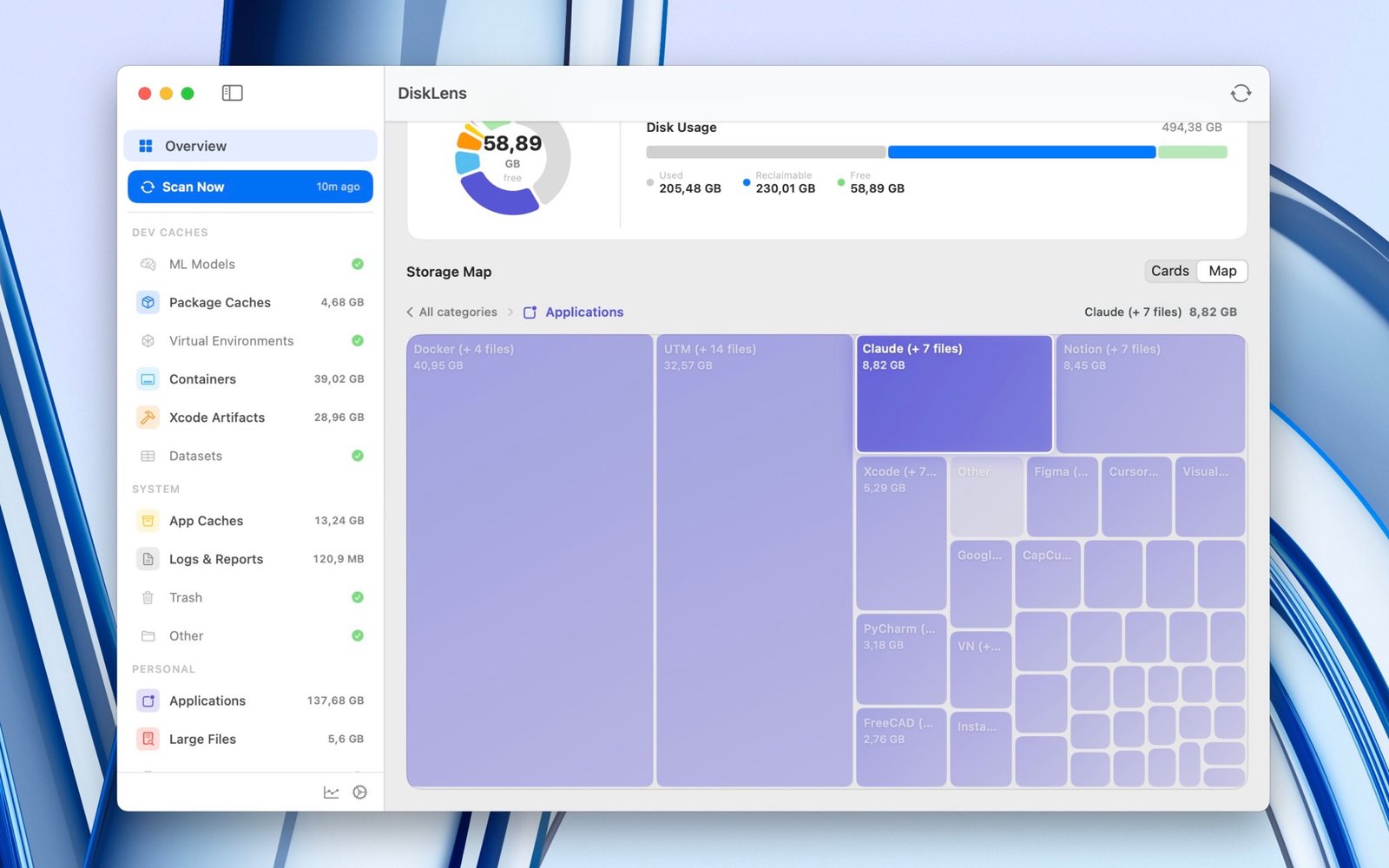Open the Overview section
The image size is (1389, 868).
coord(250,146)
